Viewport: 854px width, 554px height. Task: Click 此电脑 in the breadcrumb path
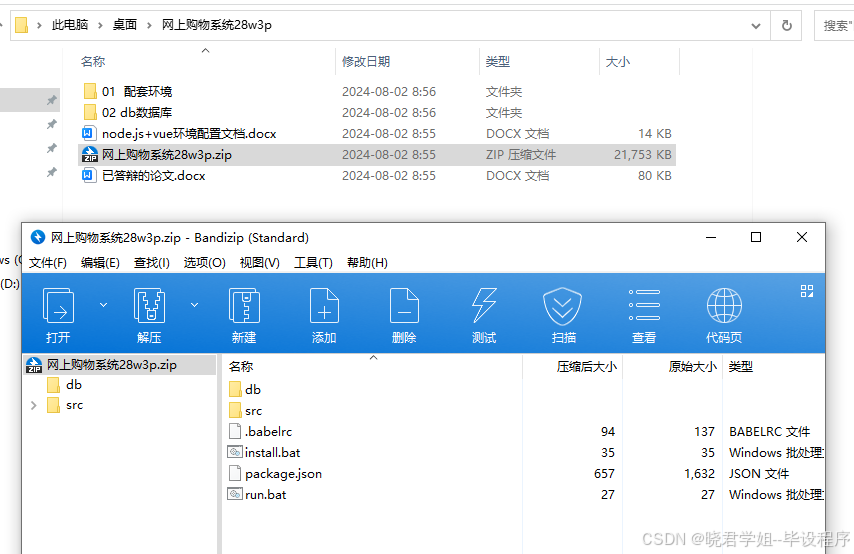tap(70, 25)
